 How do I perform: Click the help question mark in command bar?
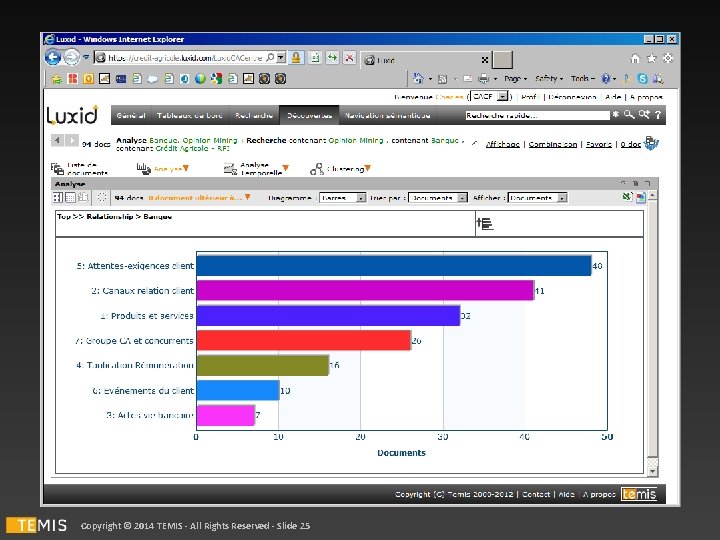pyautogui.click(x=606, y=79)
